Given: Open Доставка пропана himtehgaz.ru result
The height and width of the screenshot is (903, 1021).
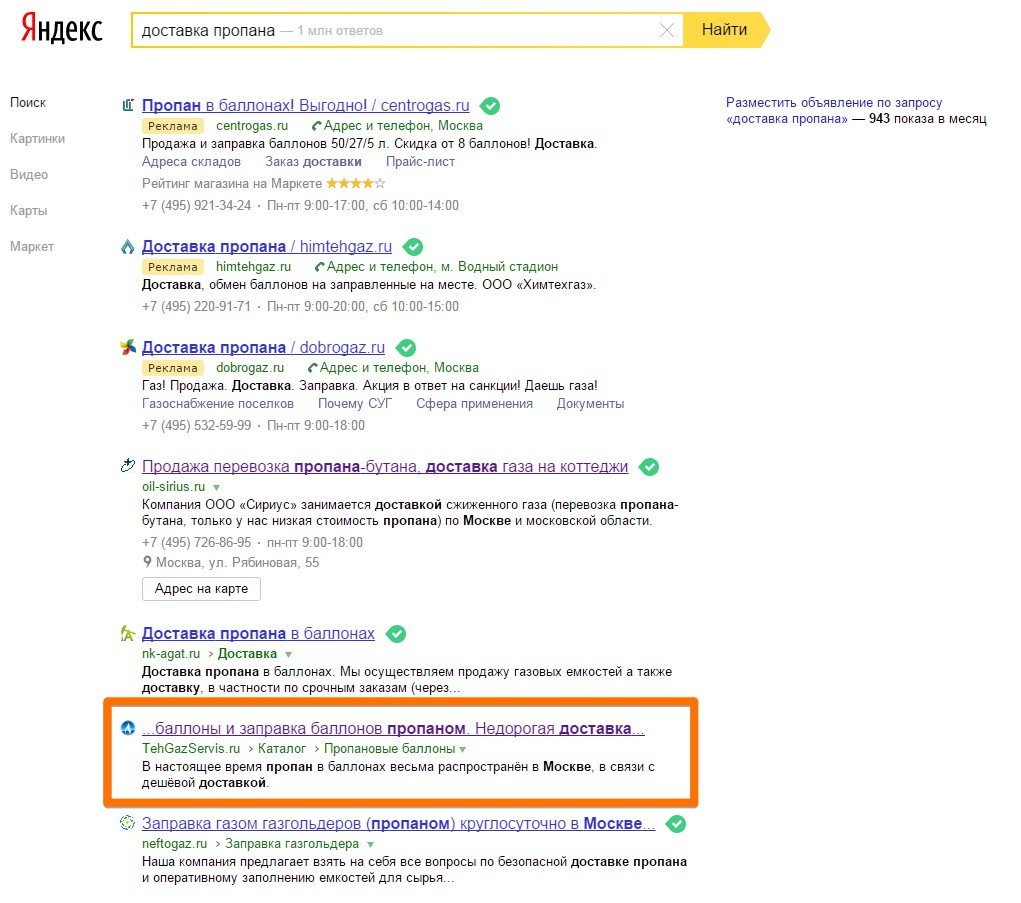Looking at the screenshot, I should click(267, 247).
